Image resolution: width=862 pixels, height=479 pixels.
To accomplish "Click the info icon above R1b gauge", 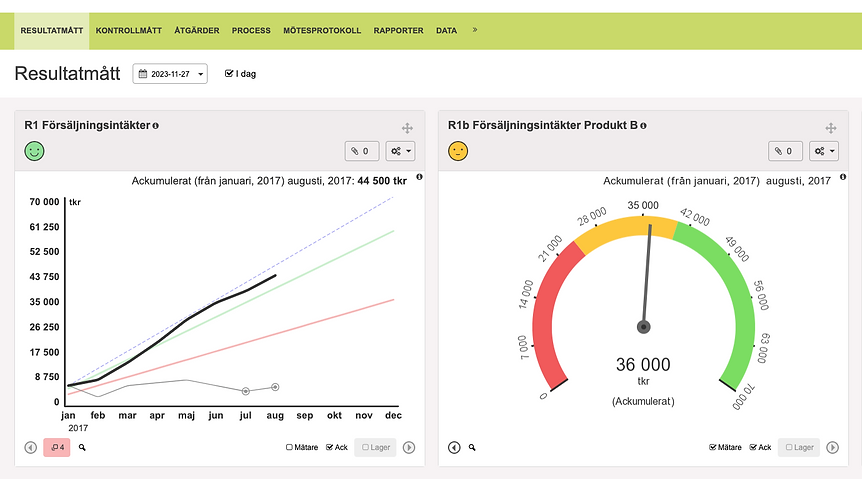I will click(x=843, y=177).
